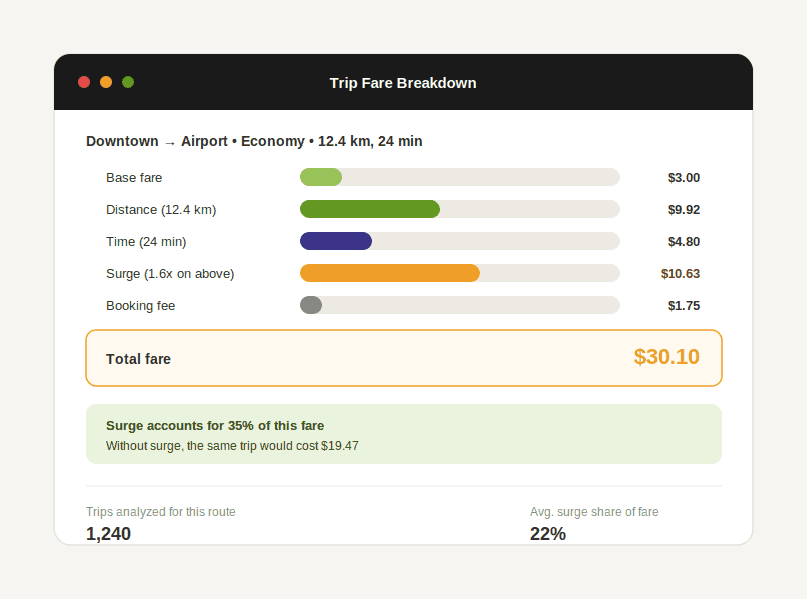Screen dimensions: 807x599
Task: Select the Base fare light green bar
Action: pos(321,177)
